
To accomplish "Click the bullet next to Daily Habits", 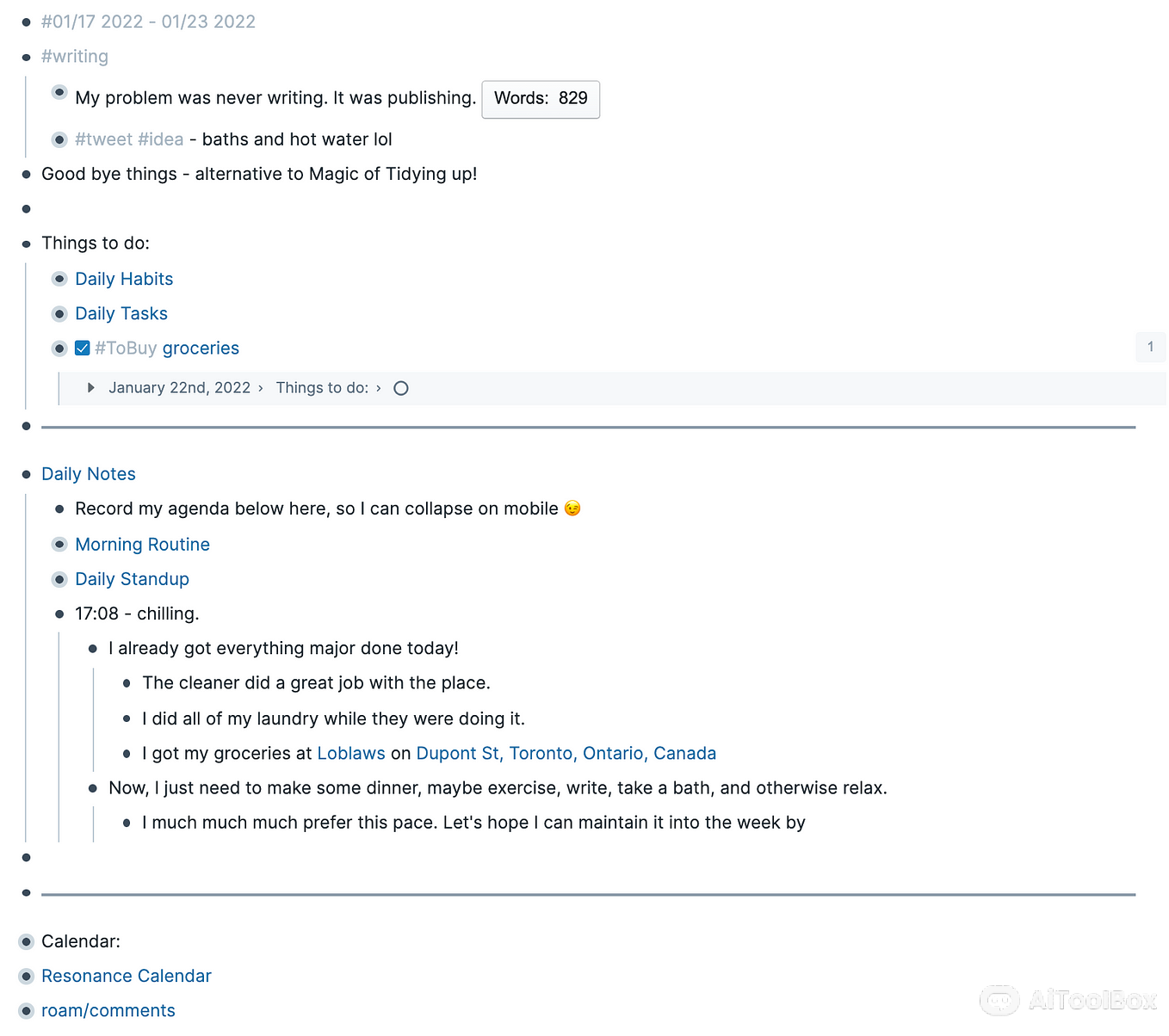I will 59,279.
